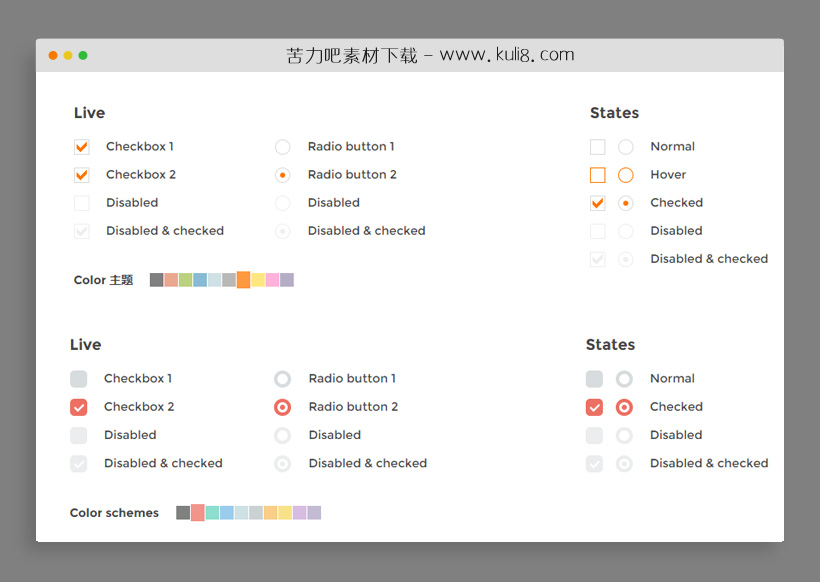The image size is (820, 582).
Task: Enable Checkbox 1 in lower Live section
Action: (79, 379)
